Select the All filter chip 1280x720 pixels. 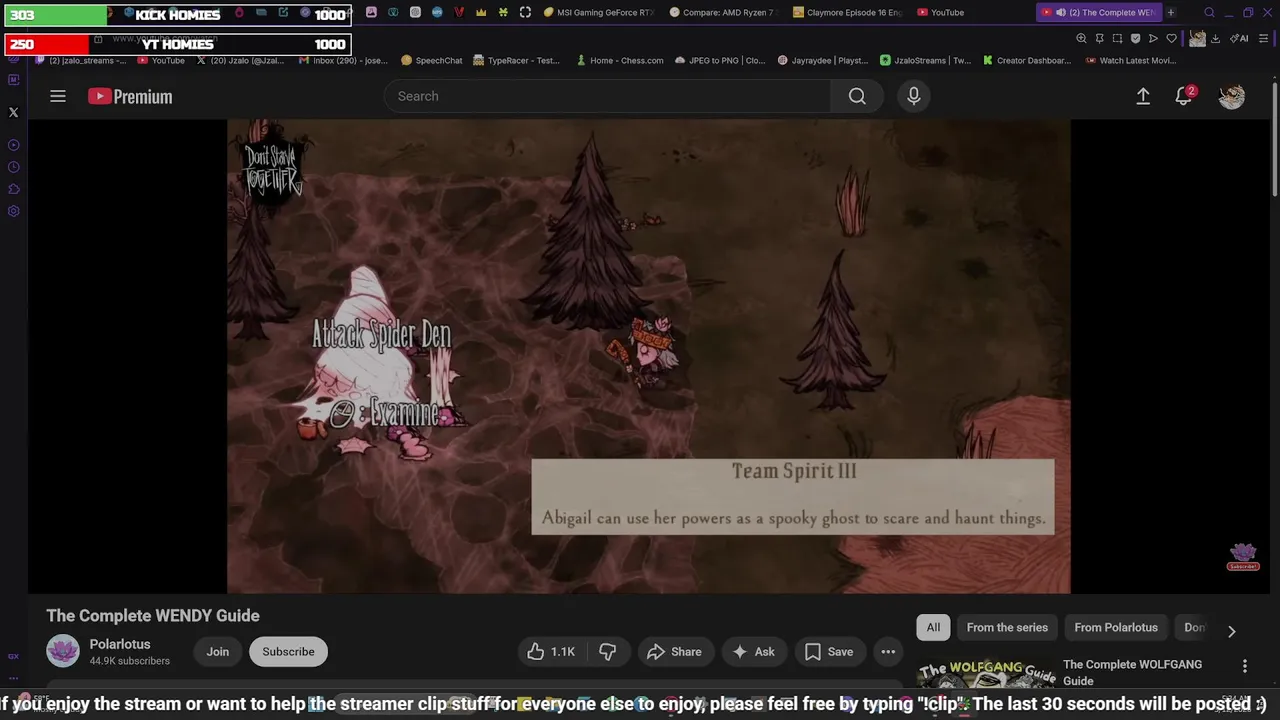933,628
